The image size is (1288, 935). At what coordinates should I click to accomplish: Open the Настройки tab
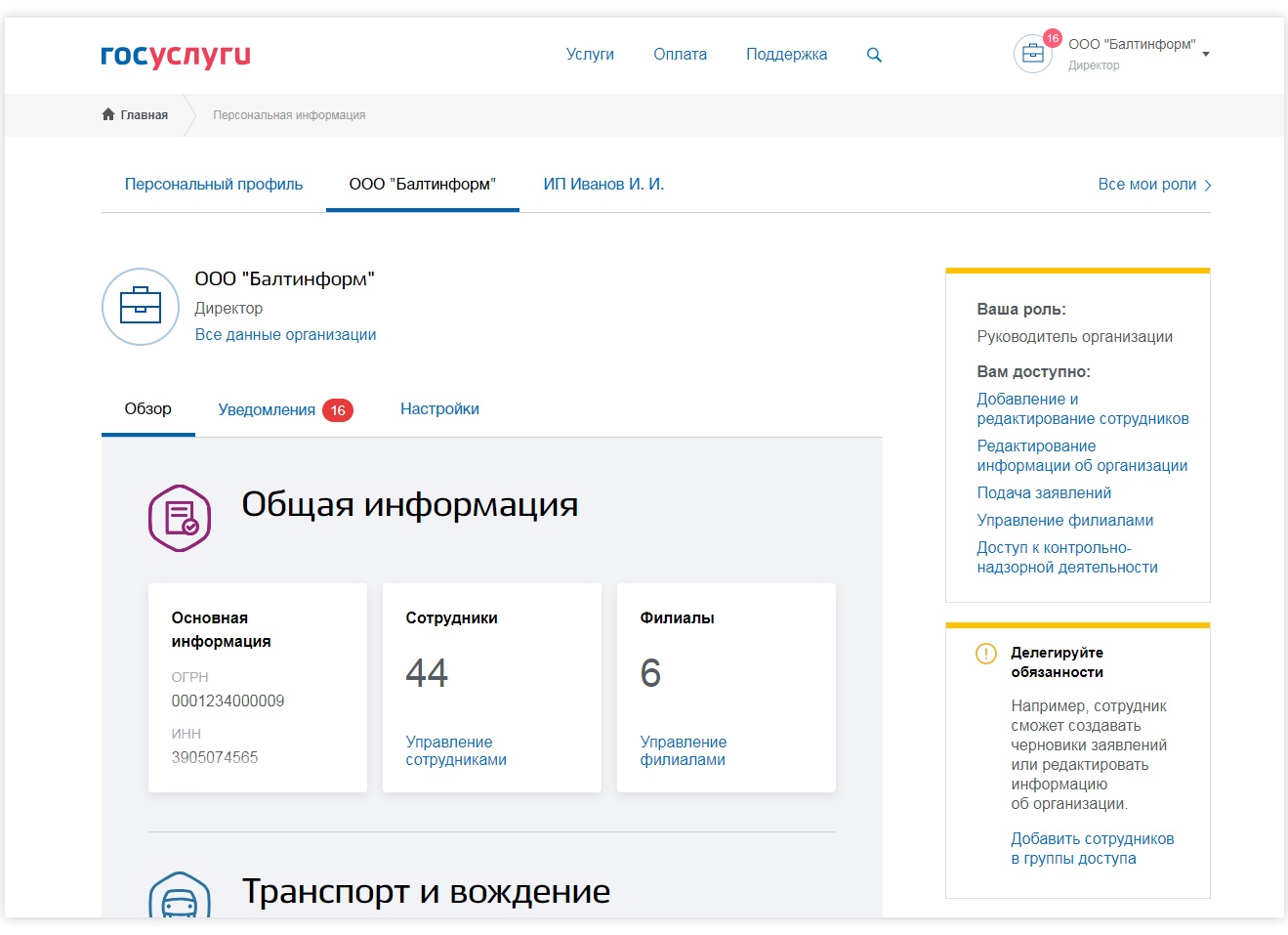point(439,408)
